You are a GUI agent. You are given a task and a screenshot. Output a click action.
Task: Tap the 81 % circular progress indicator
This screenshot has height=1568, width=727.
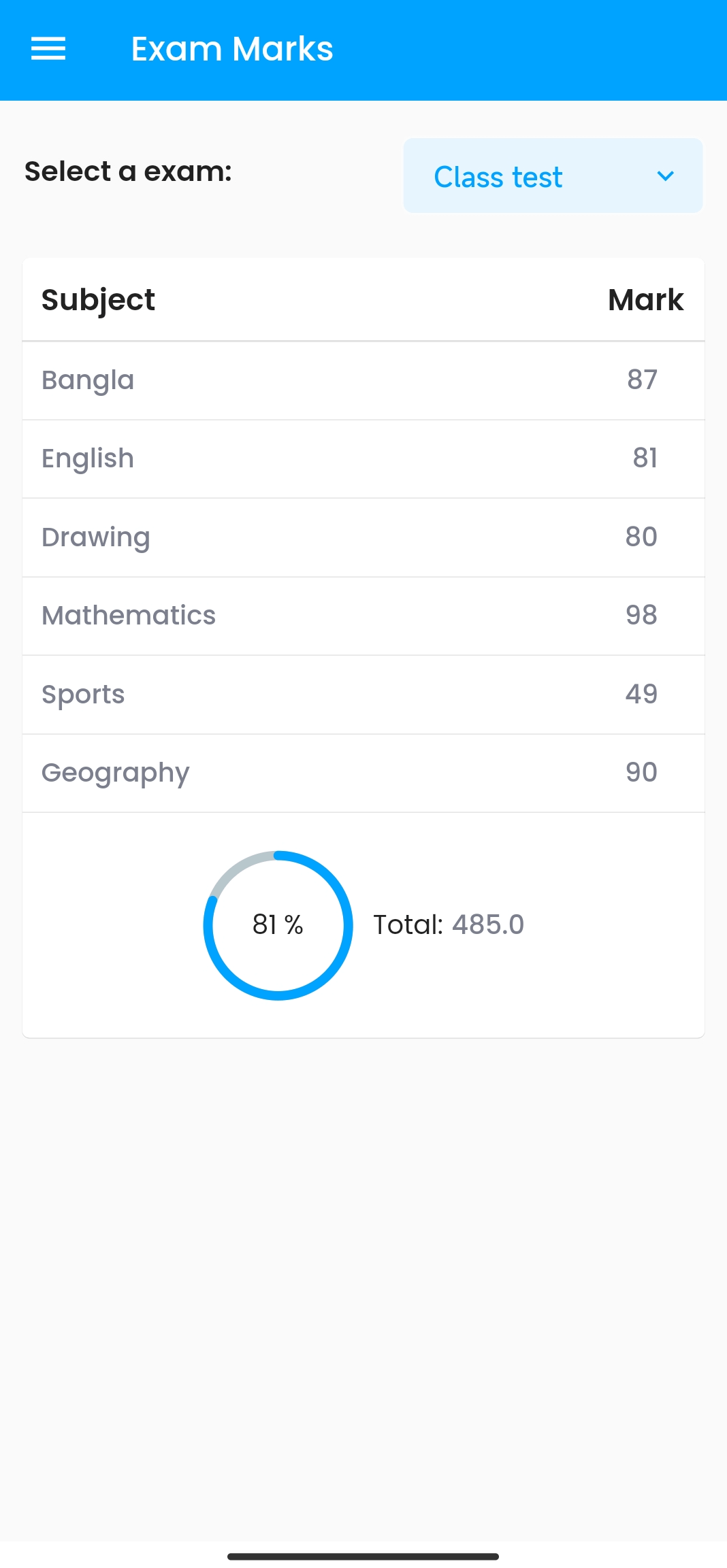pyautogui.click(x=278, y=925)
